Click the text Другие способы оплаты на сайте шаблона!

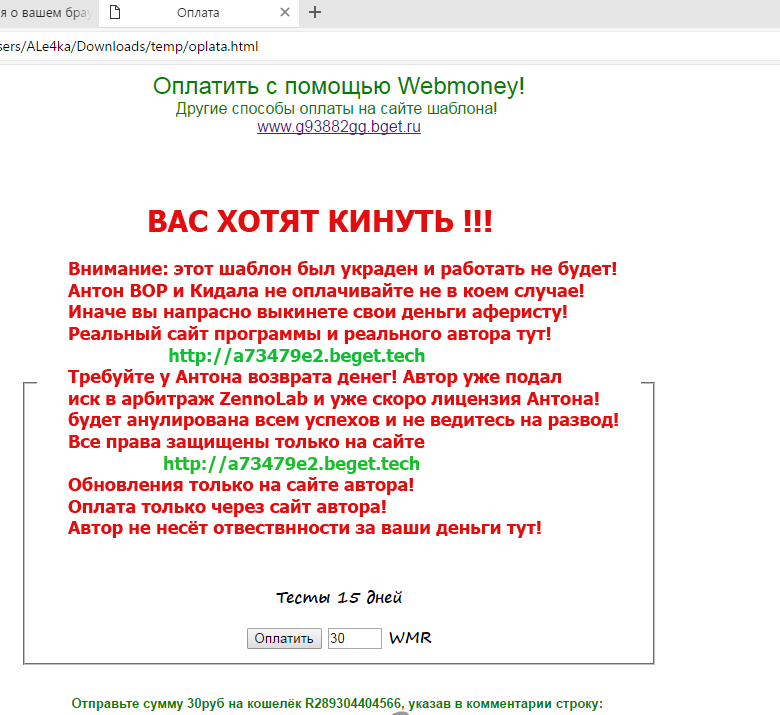tap(336, 108)
